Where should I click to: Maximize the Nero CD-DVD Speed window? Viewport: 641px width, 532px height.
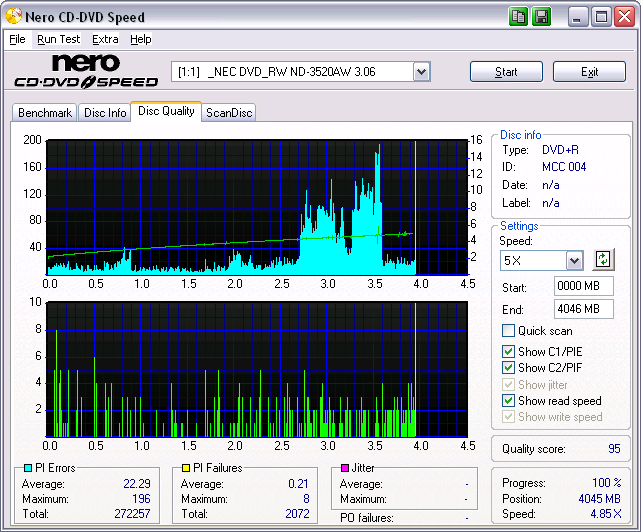601,17
